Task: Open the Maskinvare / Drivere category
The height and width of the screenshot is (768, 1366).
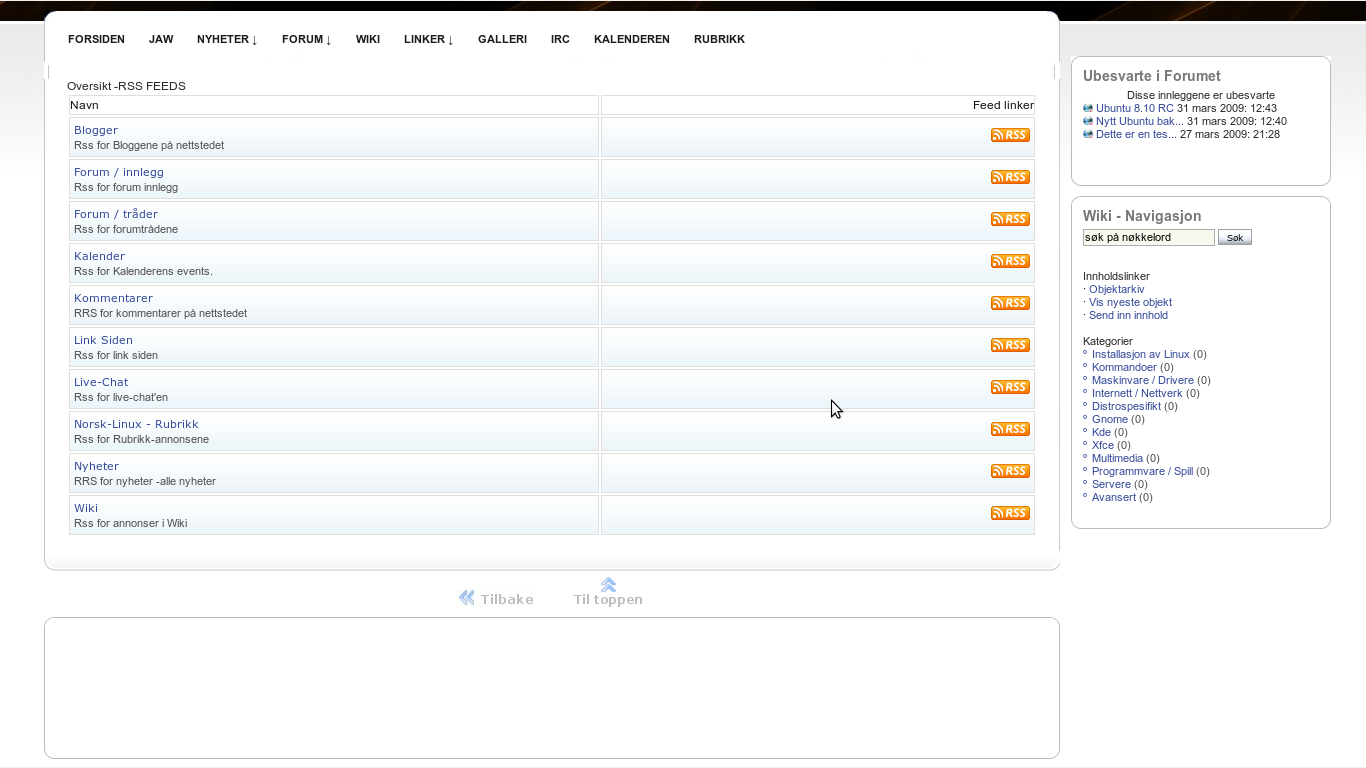Action: click(1143, 380)
